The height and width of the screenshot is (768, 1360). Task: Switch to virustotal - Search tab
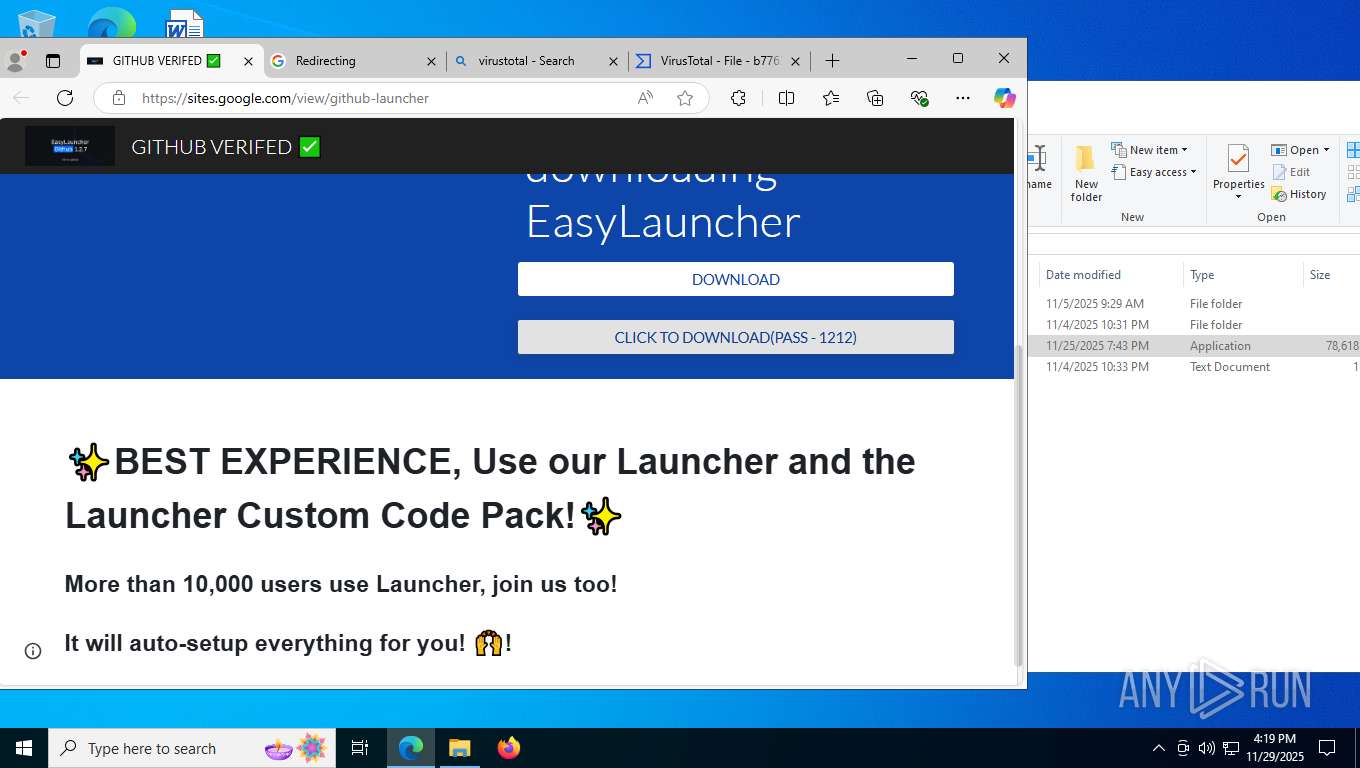point(536,61)
